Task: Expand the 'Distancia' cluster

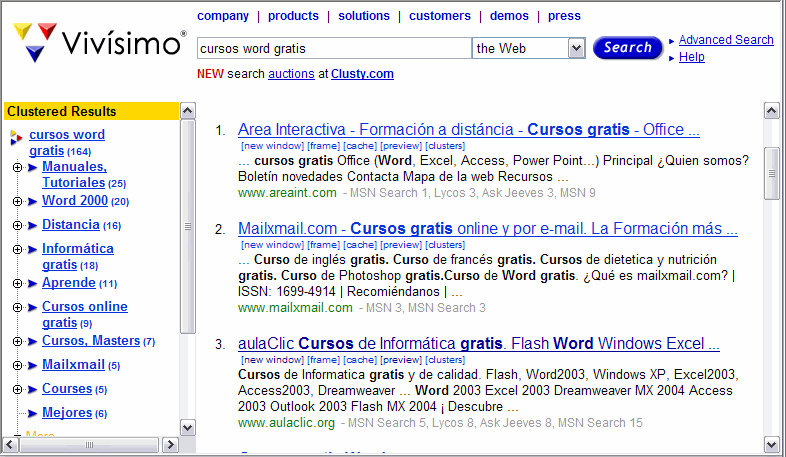Action: pos(18,225)
